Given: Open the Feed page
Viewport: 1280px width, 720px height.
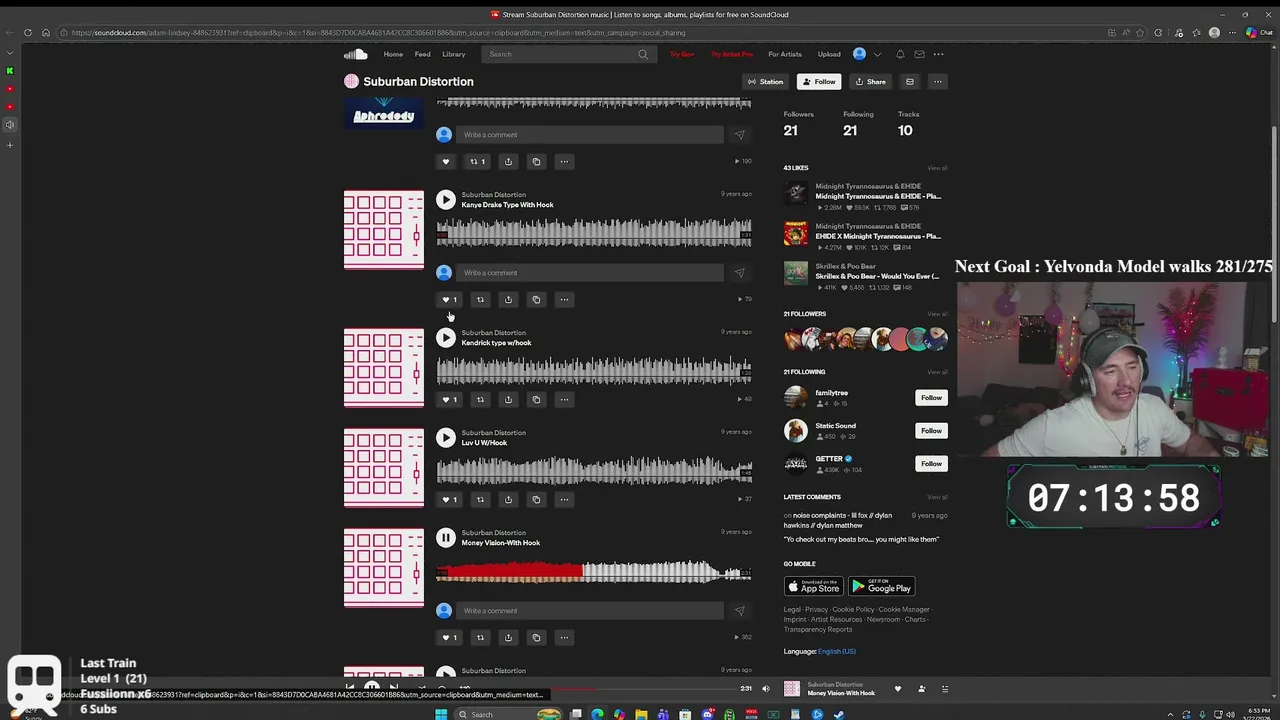Looking at the screenshot, I should tap(422, 54).
